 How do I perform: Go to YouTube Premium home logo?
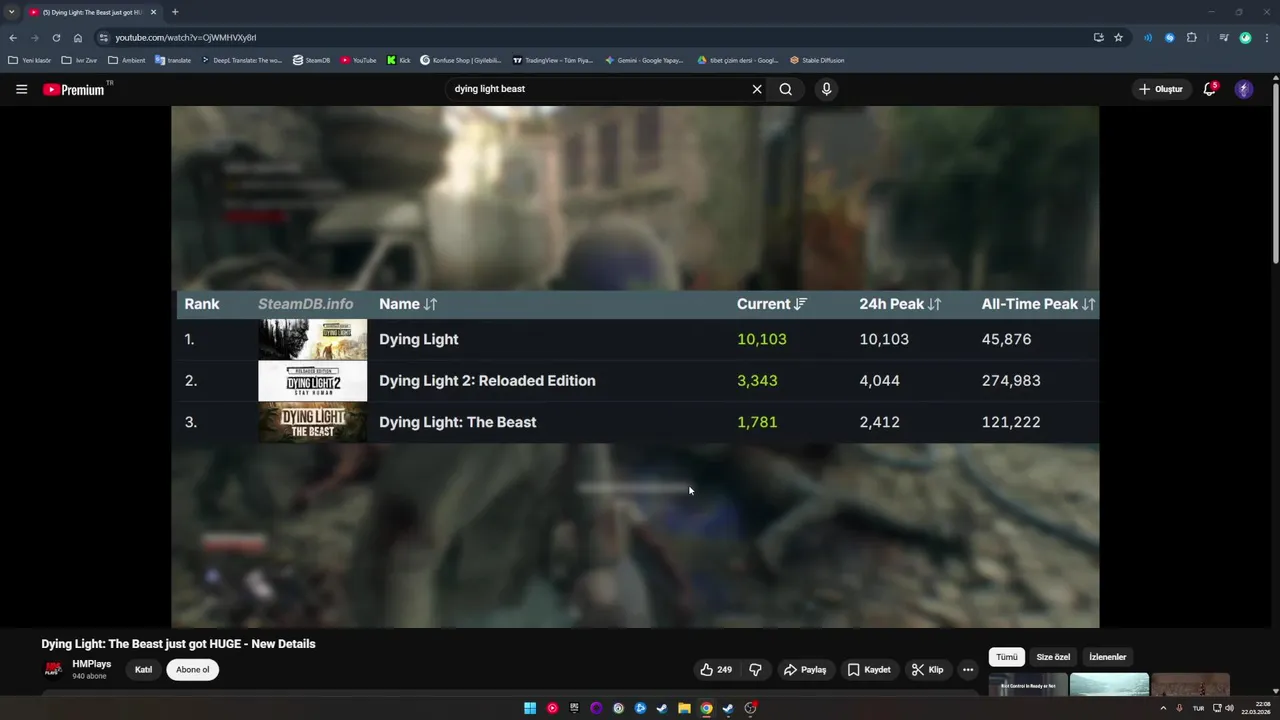tap(74, 89)
